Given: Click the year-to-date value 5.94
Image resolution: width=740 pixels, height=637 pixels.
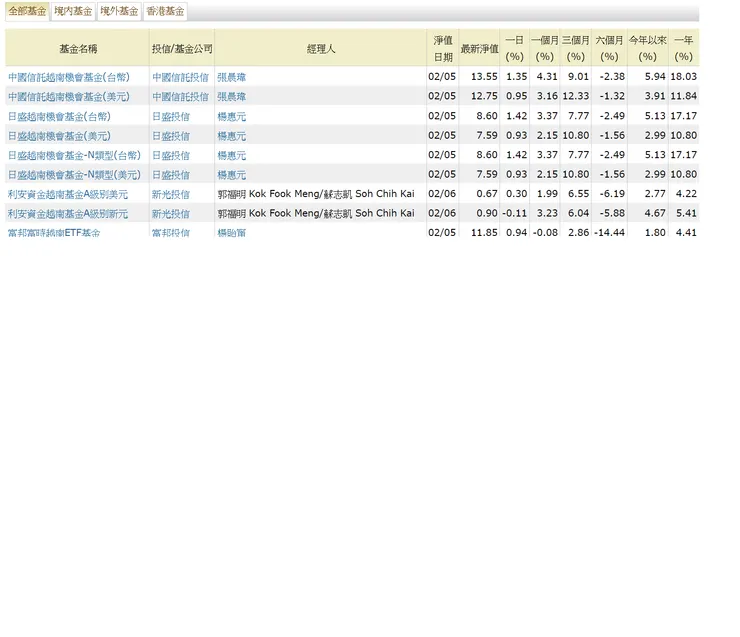Looking at the screenshot, I should (655, 76).
